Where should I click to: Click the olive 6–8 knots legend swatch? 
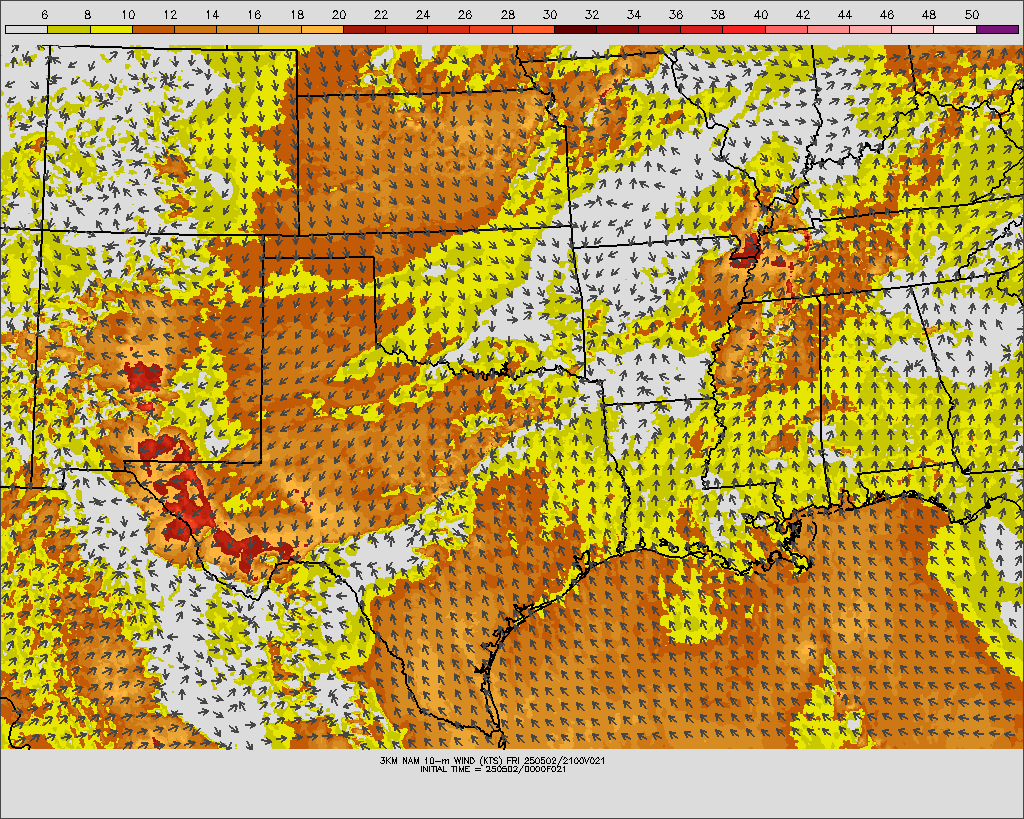(69, 29)
